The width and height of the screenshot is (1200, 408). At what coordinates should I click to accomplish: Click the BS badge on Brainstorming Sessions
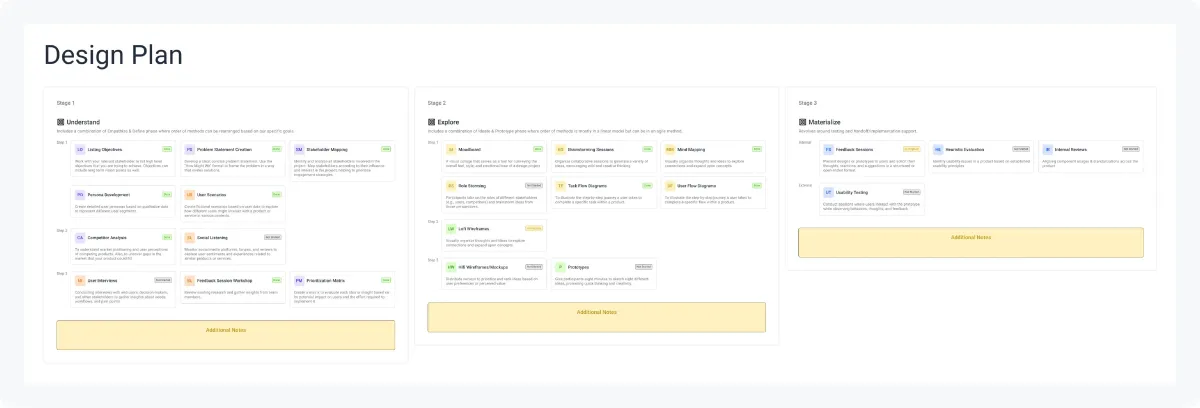click(561, 149)
